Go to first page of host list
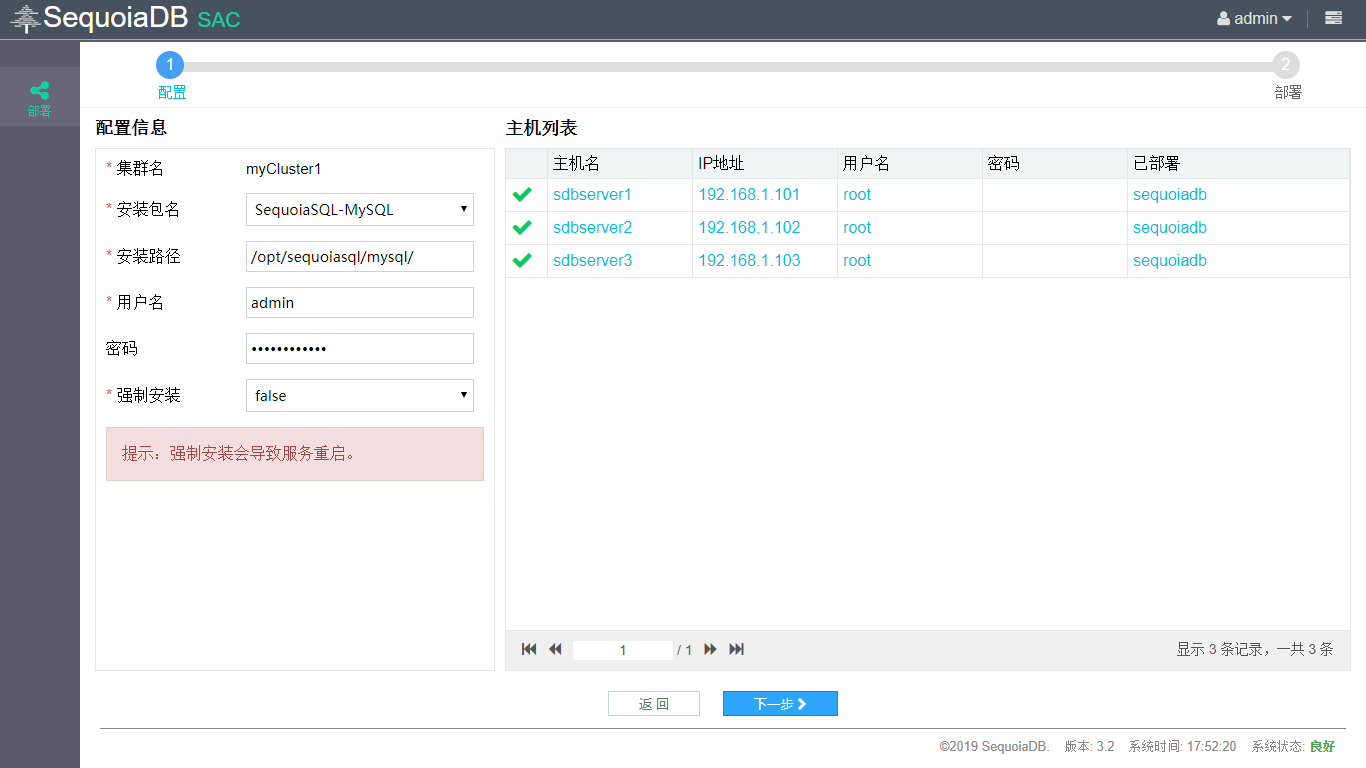The height and width of the screenshot is (768, 1366). [x=529, y=650]
